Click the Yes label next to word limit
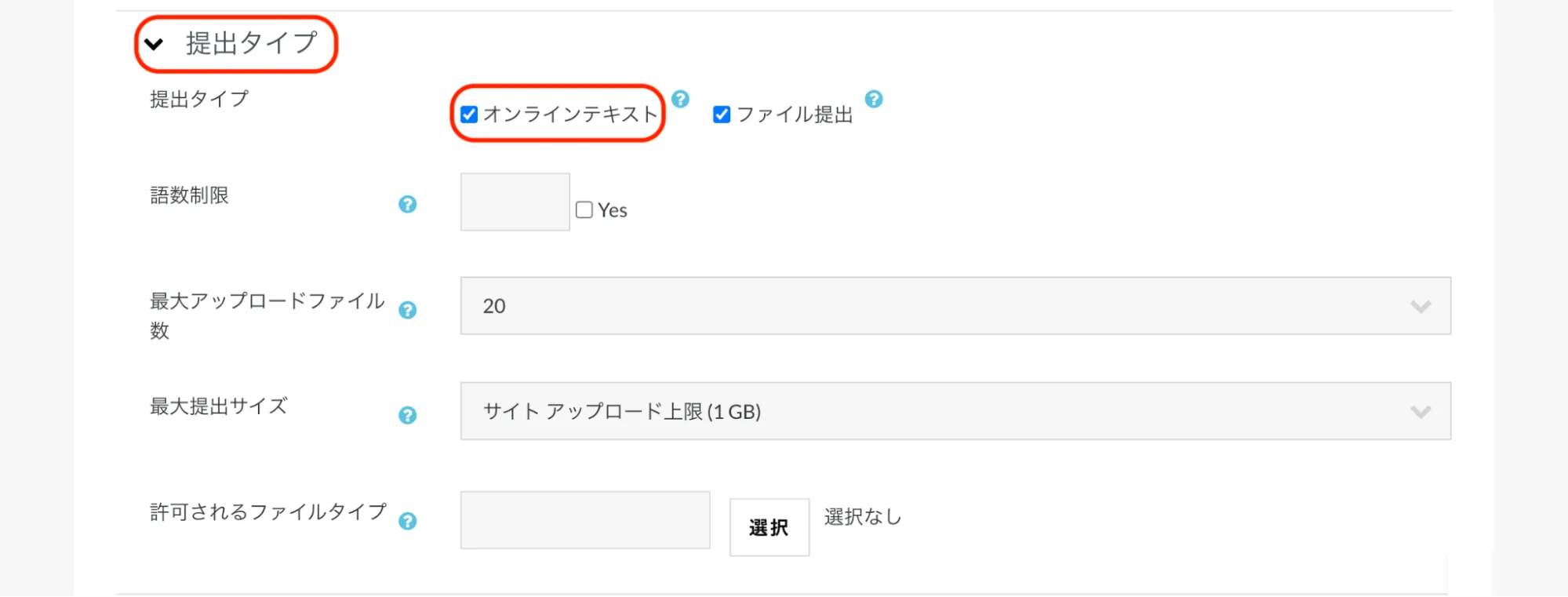Image resolution: width=1568 pixels, height=597 pixels. (613, 211)
